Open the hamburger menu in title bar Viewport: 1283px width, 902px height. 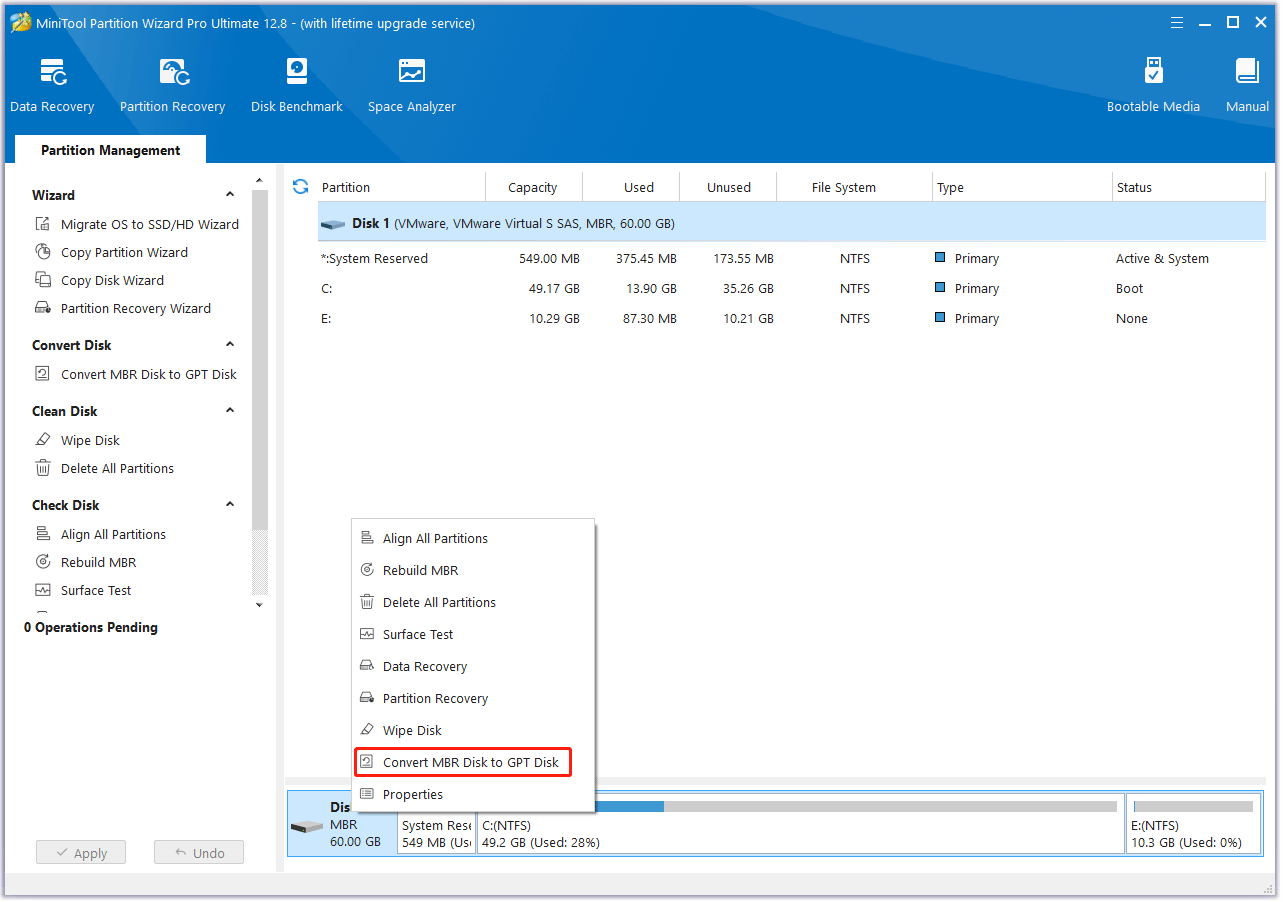[x=1177, y=22]
